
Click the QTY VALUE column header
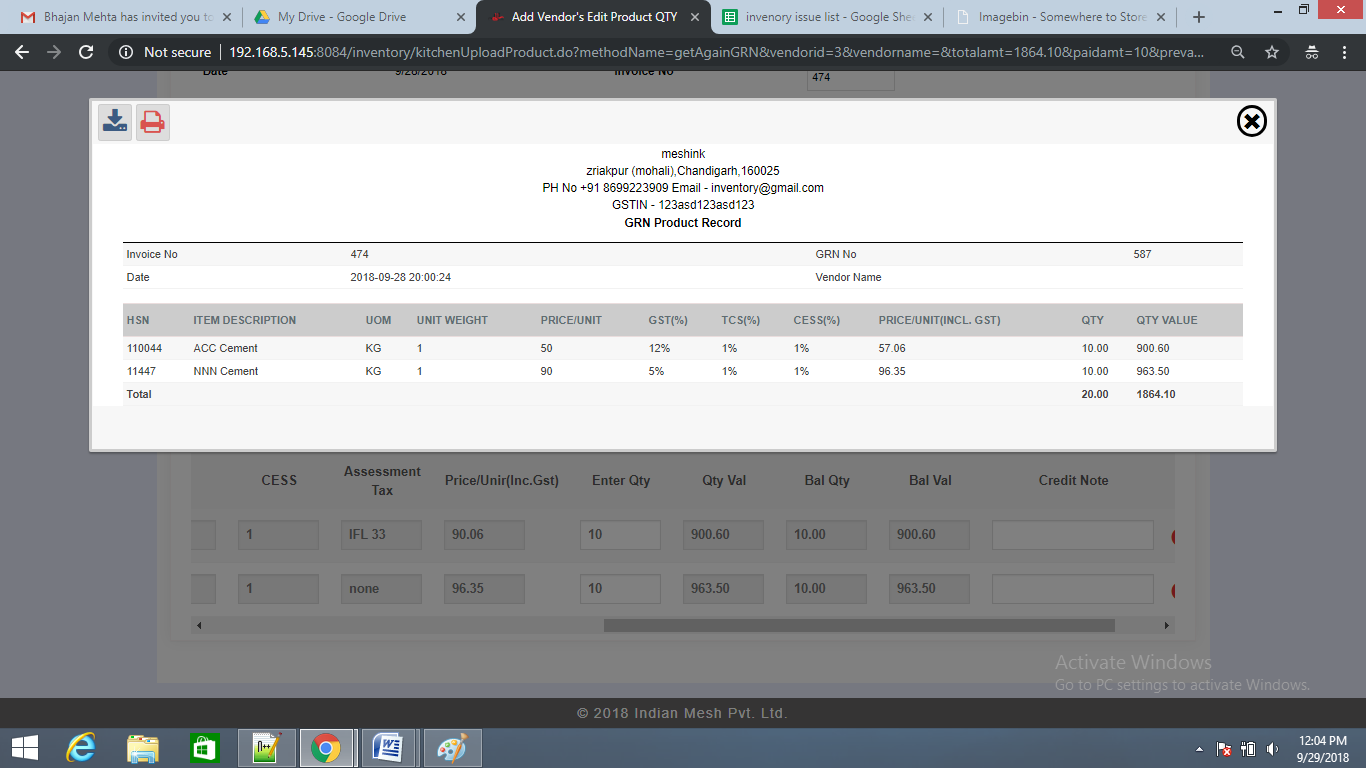click(x=1166, y=320)
